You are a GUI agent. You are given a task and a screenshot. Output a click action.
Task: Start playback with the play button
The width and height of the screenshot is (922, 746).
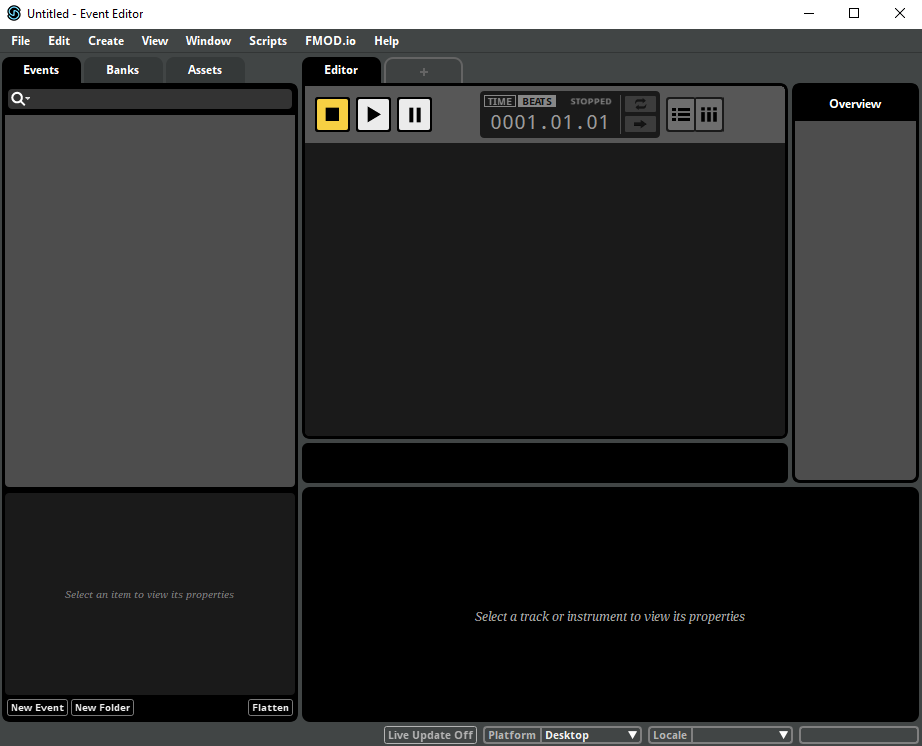(373, 114)
